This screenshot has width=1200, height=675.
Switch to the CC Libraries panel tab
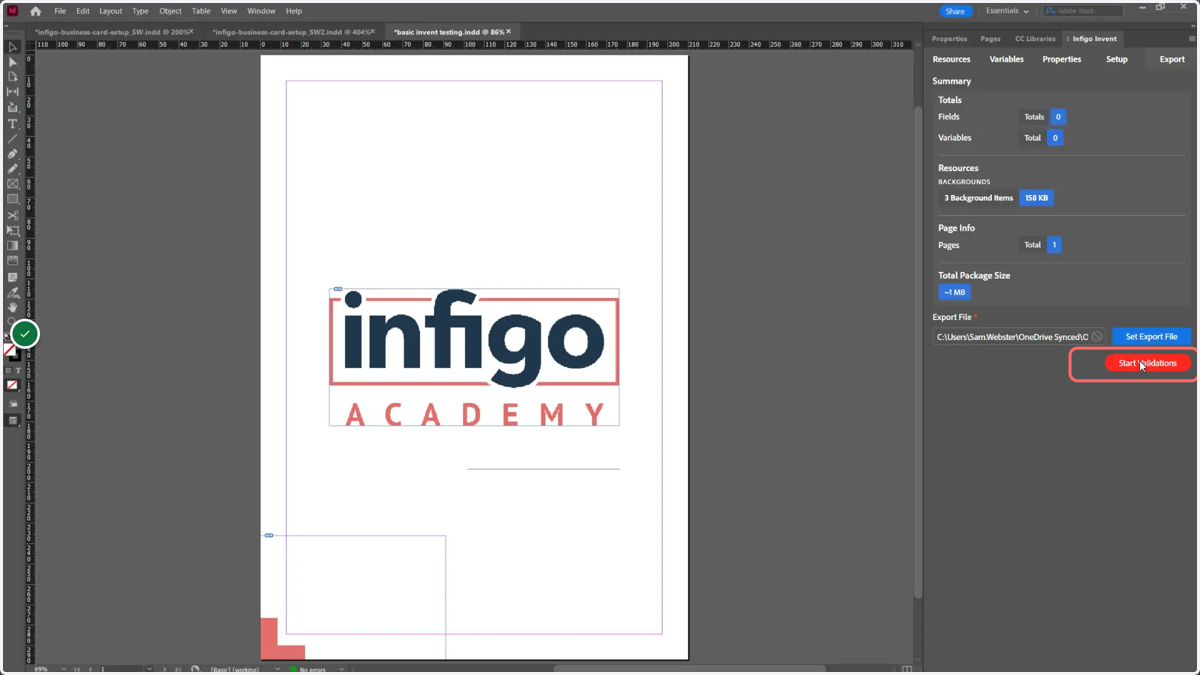coord(1035,39)
